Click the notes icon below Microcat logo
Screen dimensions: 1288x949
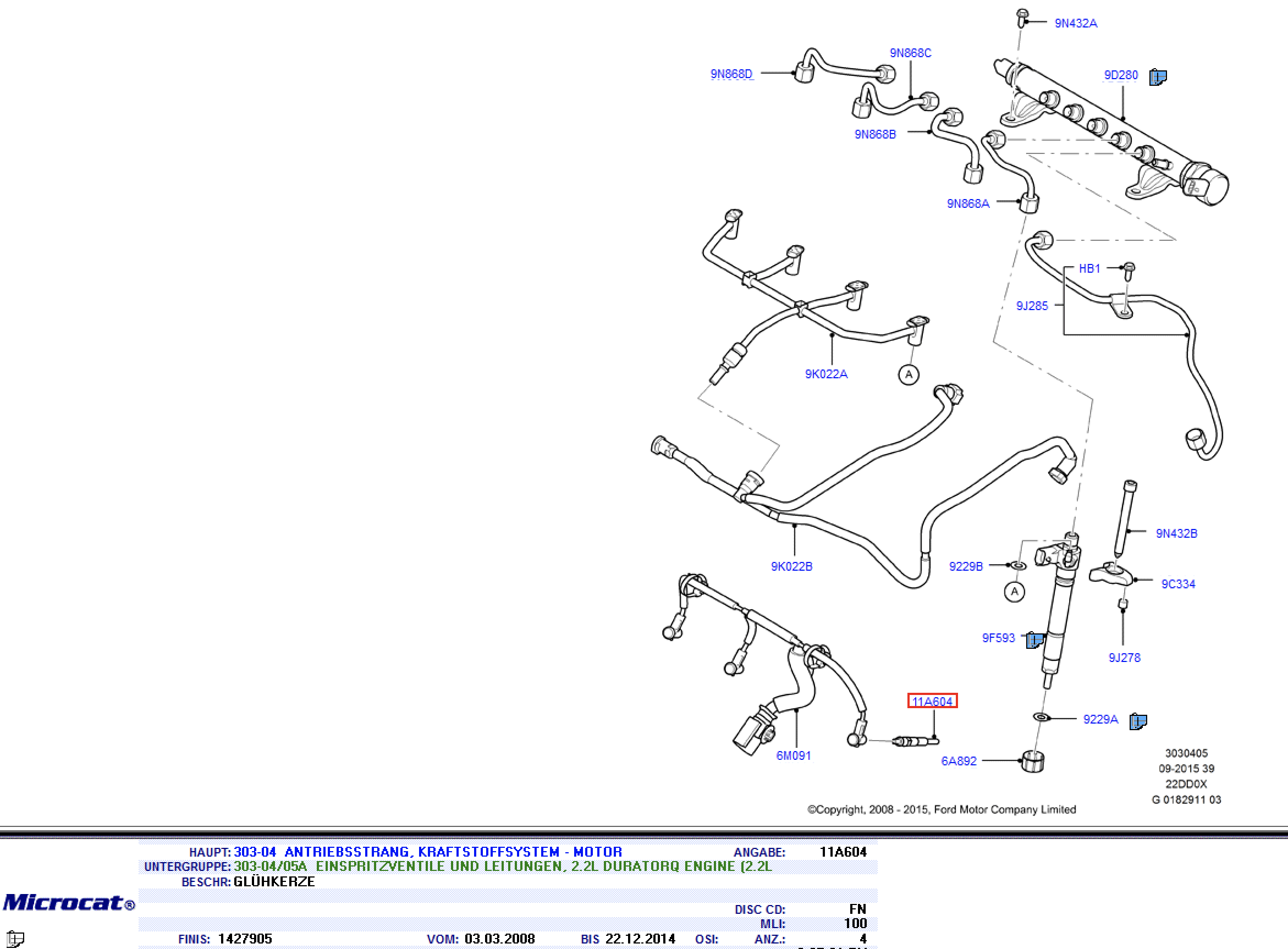[14, 939]
